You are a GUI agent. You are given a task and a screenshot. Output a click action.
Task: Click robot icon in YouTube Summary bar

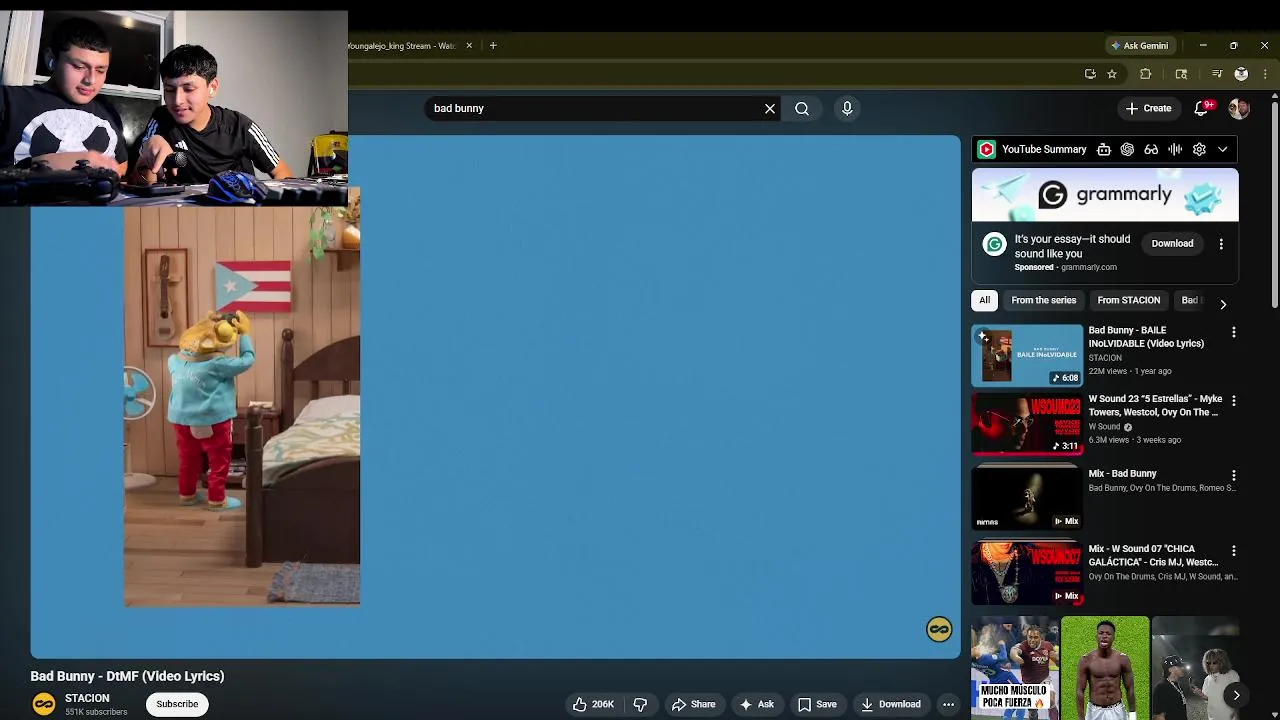(x=1104, y=149)
